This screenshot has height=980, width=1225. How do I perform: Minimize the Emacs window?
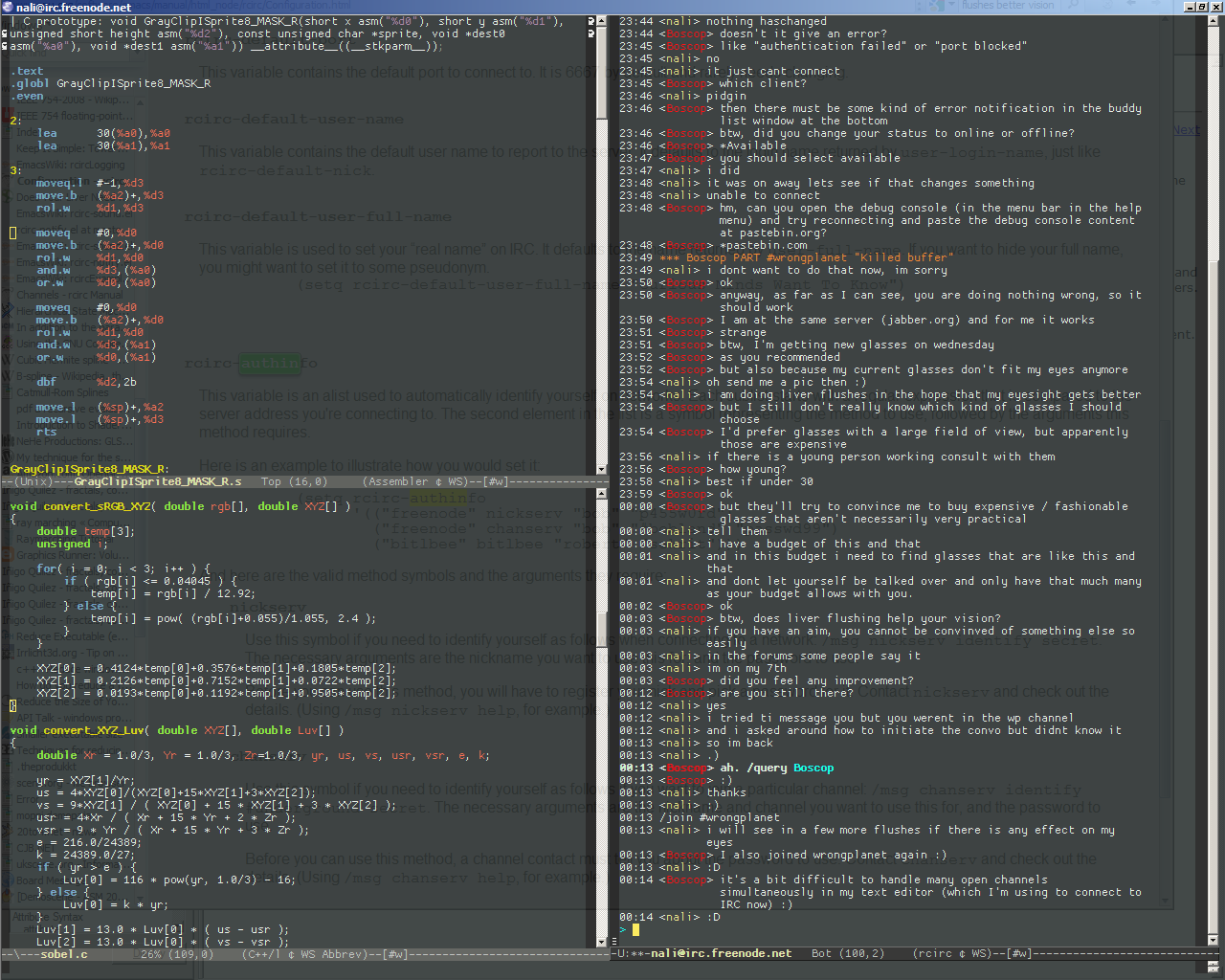pos(1189,7)
